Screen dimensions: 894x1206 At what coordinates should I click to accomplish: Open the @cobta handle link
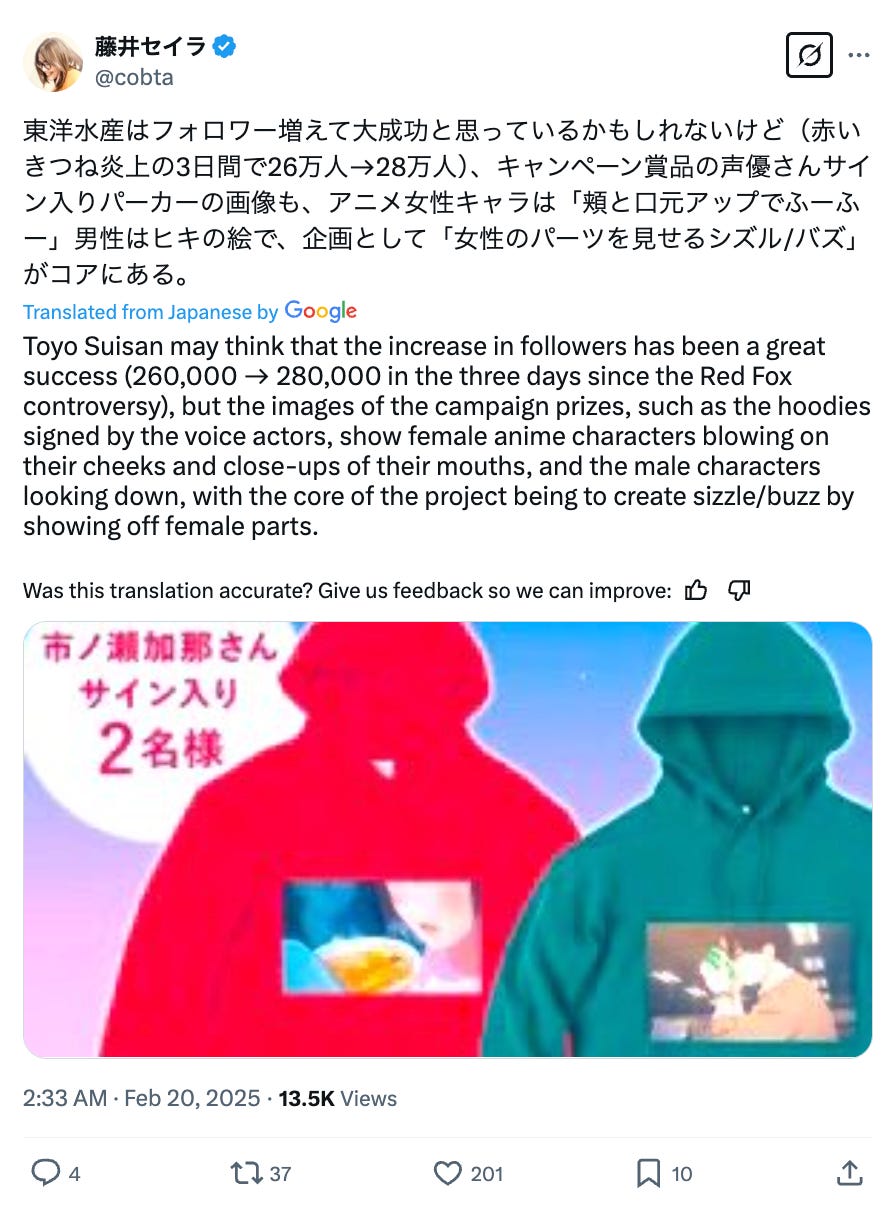(133, 76)
